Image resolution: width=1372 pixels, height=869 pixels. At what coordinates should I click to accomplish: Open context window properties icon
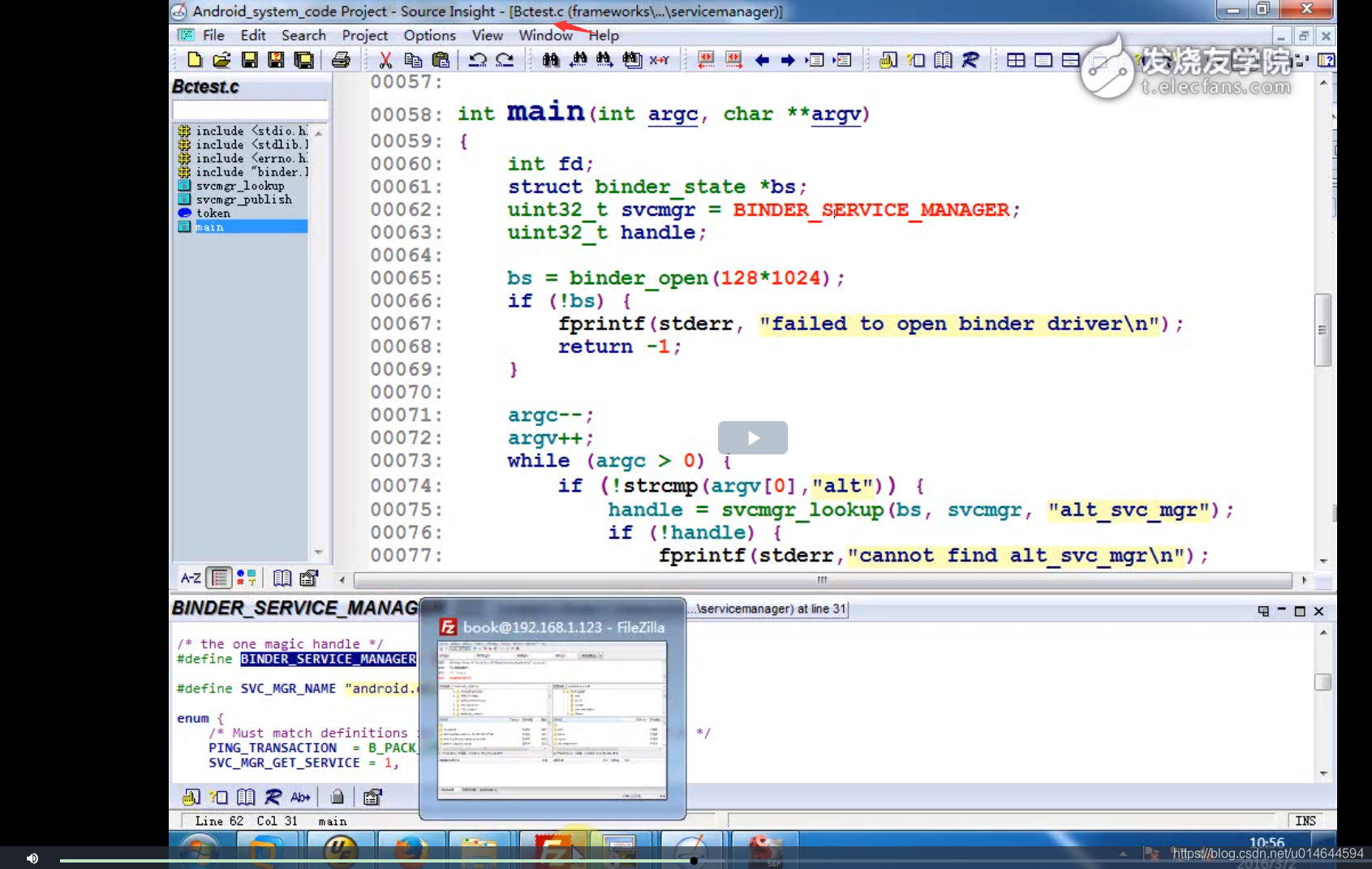372,797
